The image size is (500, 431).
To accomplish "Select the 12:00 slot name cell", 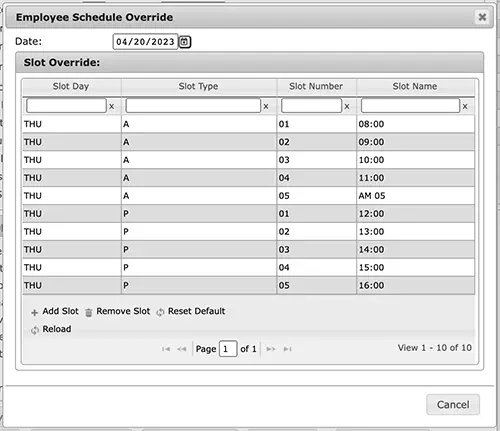I will tap(415, 214).
